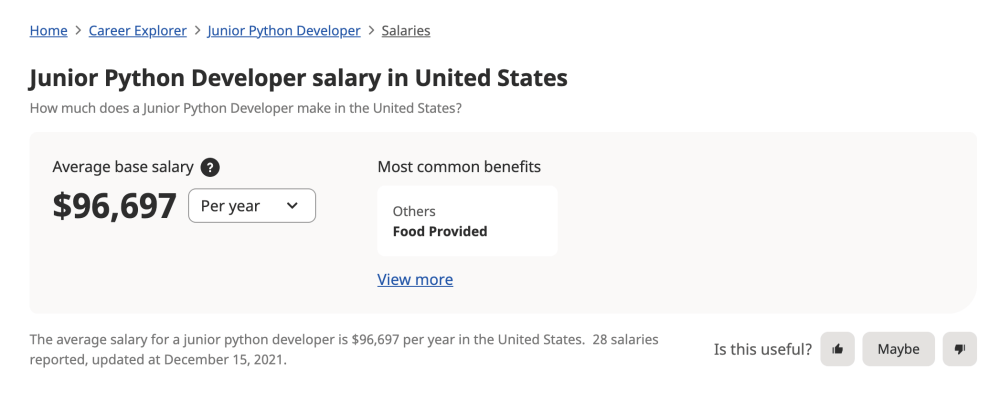Open the Per year pay period dropdown
Image resolution: width=1000 pixels, height=393 pixels.
tap(252, 205)
